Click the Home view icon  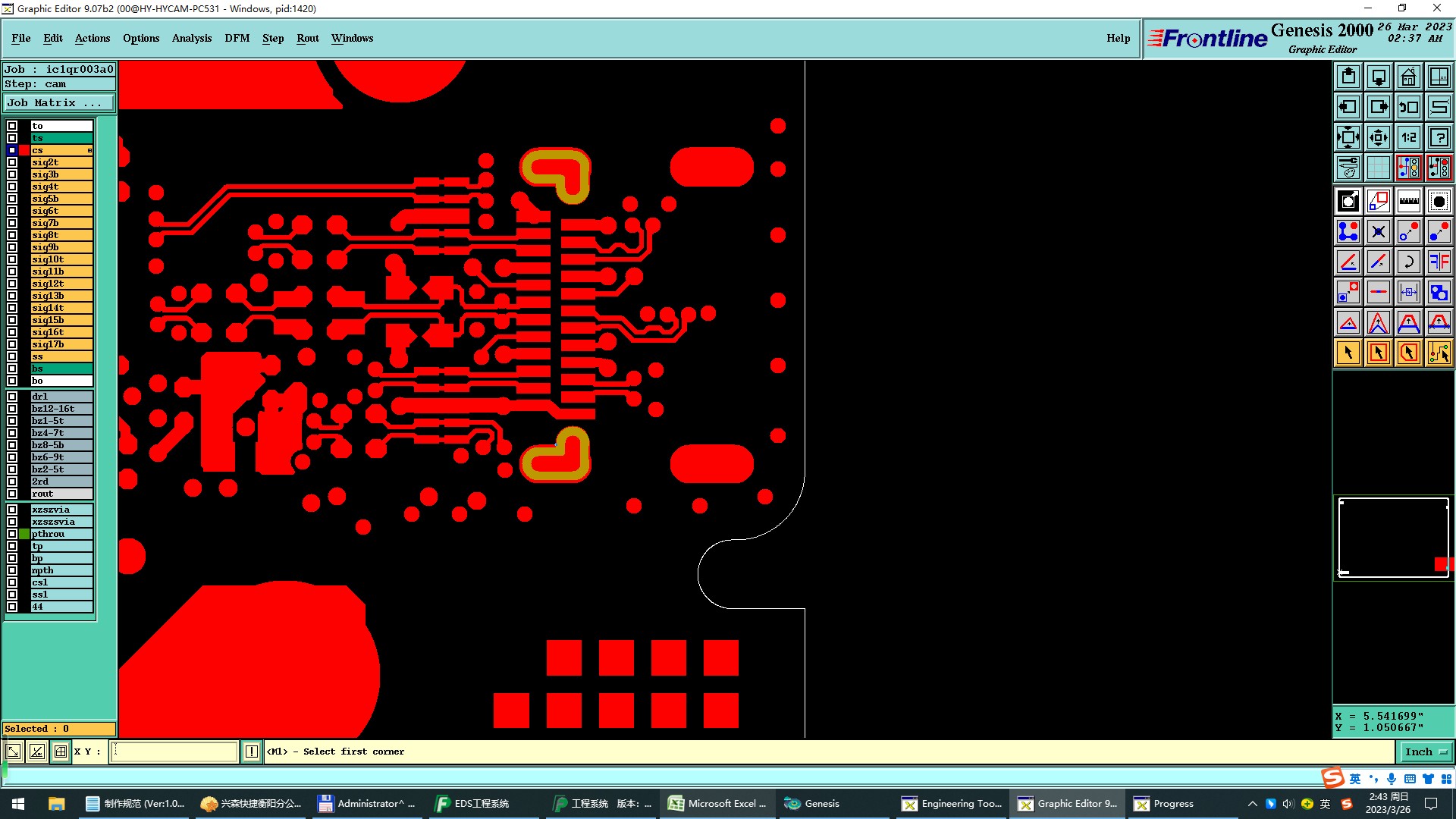pyautogui.click(x=1408, y=77)
